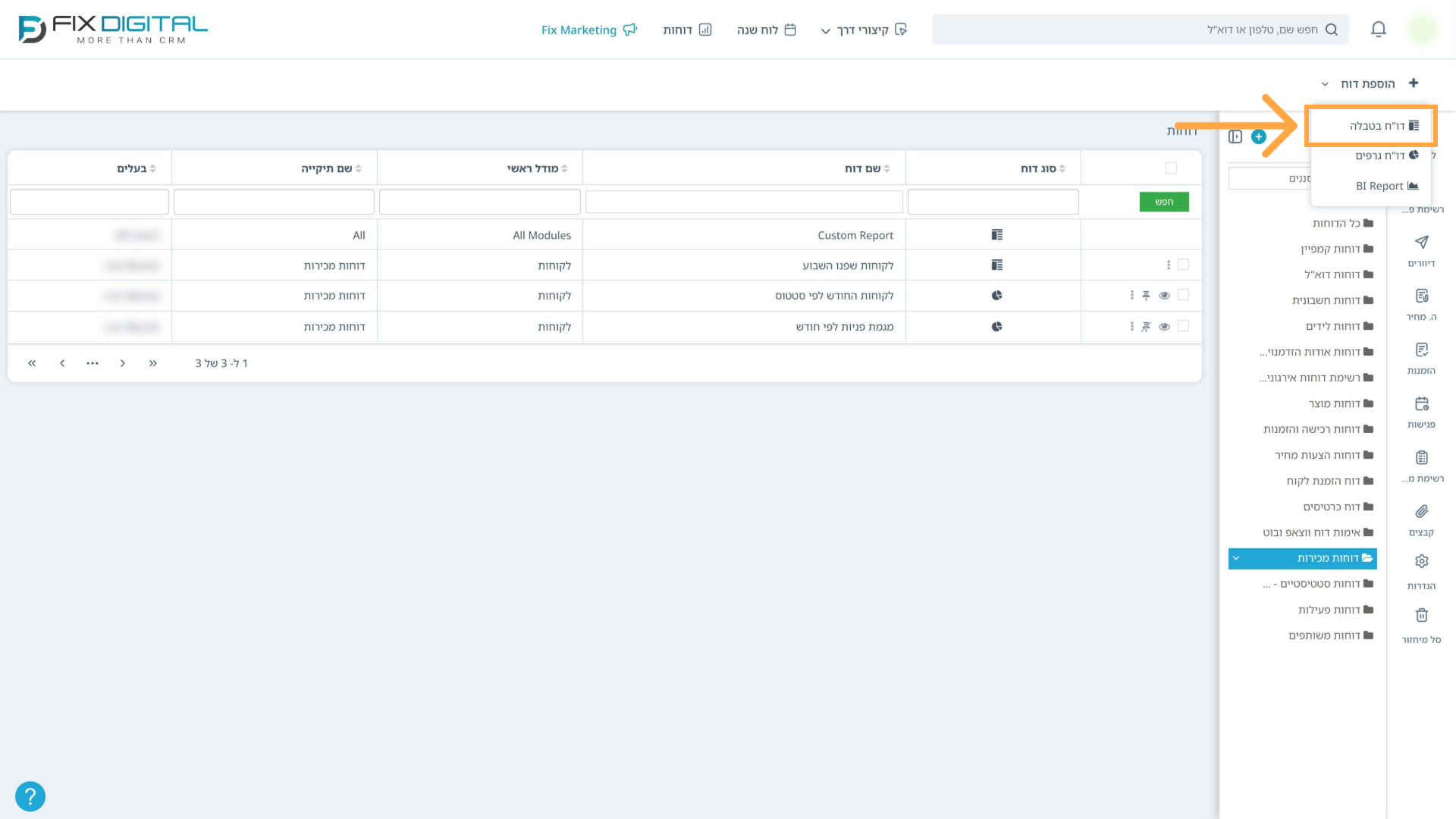
Task: Click the help question mark button
Action: tap(30, 796)
